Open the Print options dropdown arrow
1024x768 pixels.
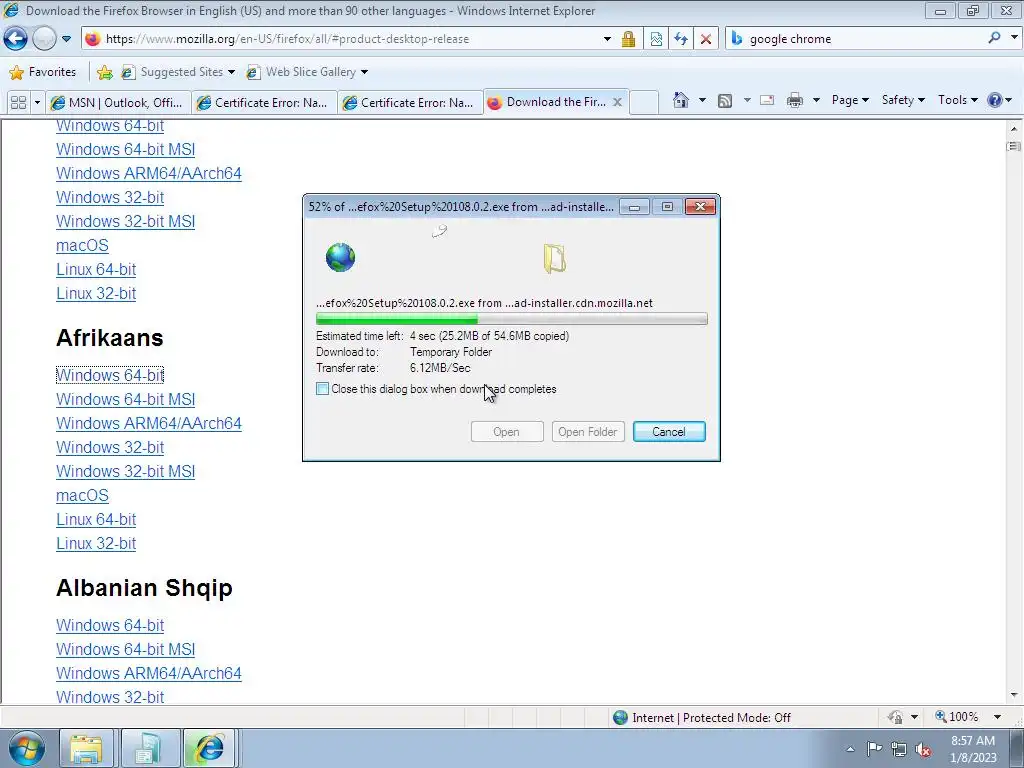point(816,101)
